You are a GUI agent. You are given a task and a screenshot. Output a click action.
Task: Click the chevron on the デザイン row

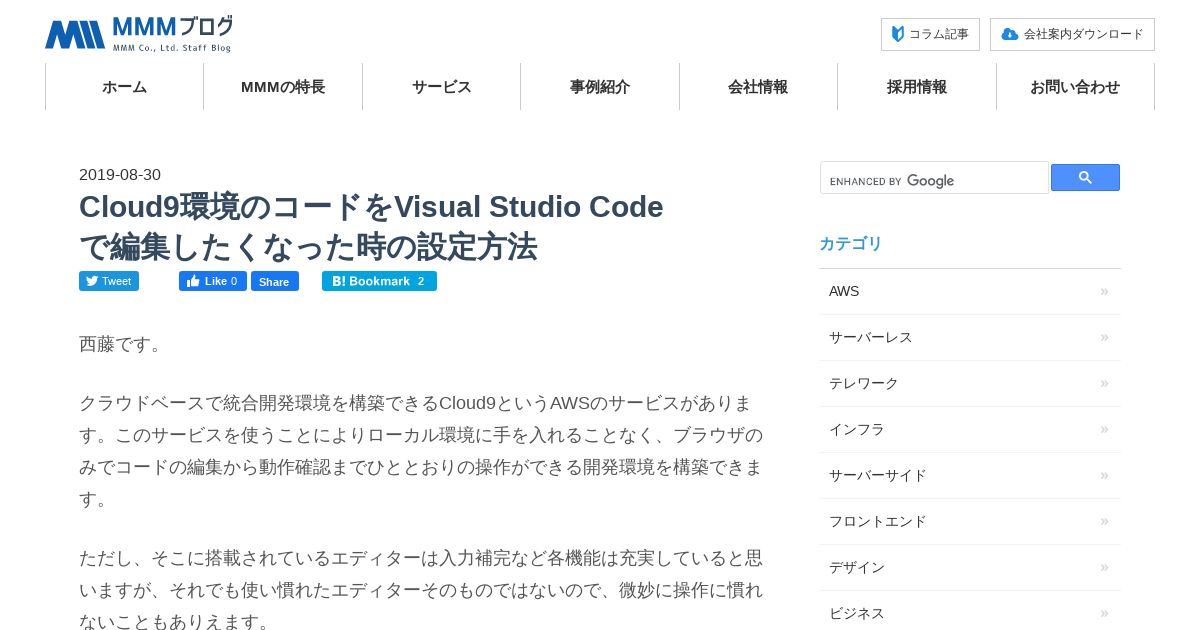coord(1104,567)
